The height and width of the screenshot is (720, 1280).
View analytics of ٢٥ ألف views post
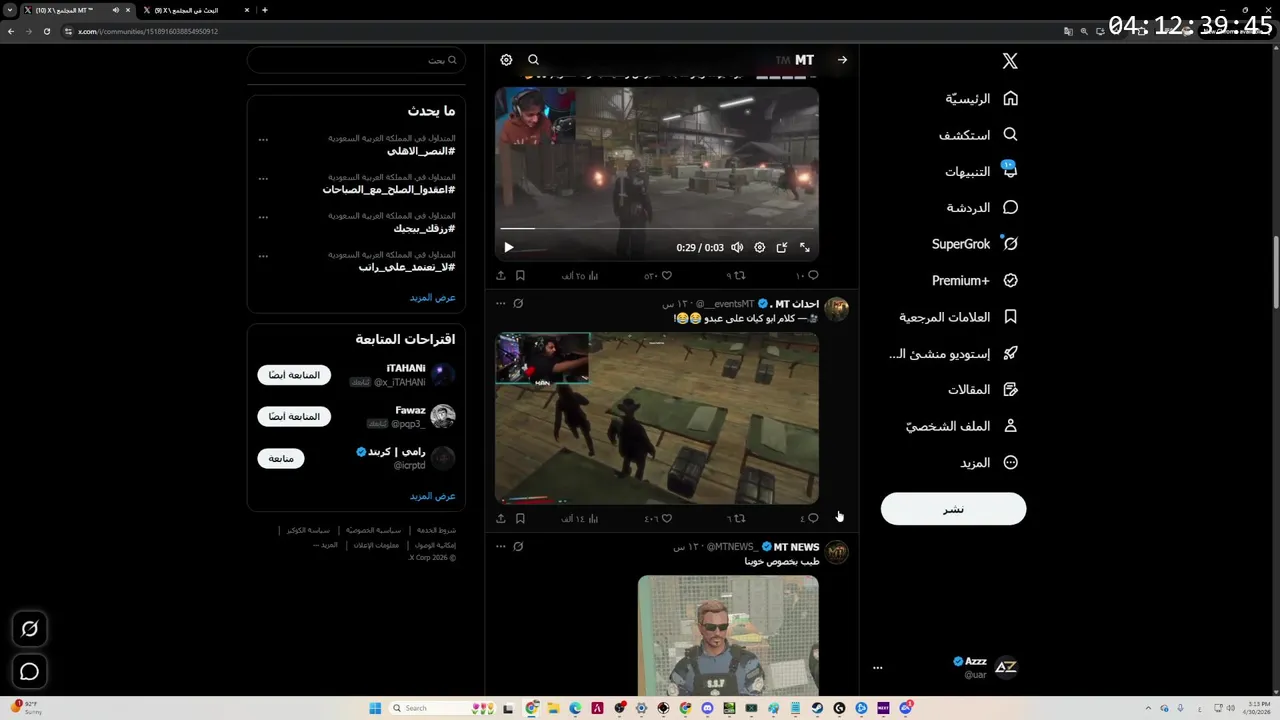coord(580,275)
